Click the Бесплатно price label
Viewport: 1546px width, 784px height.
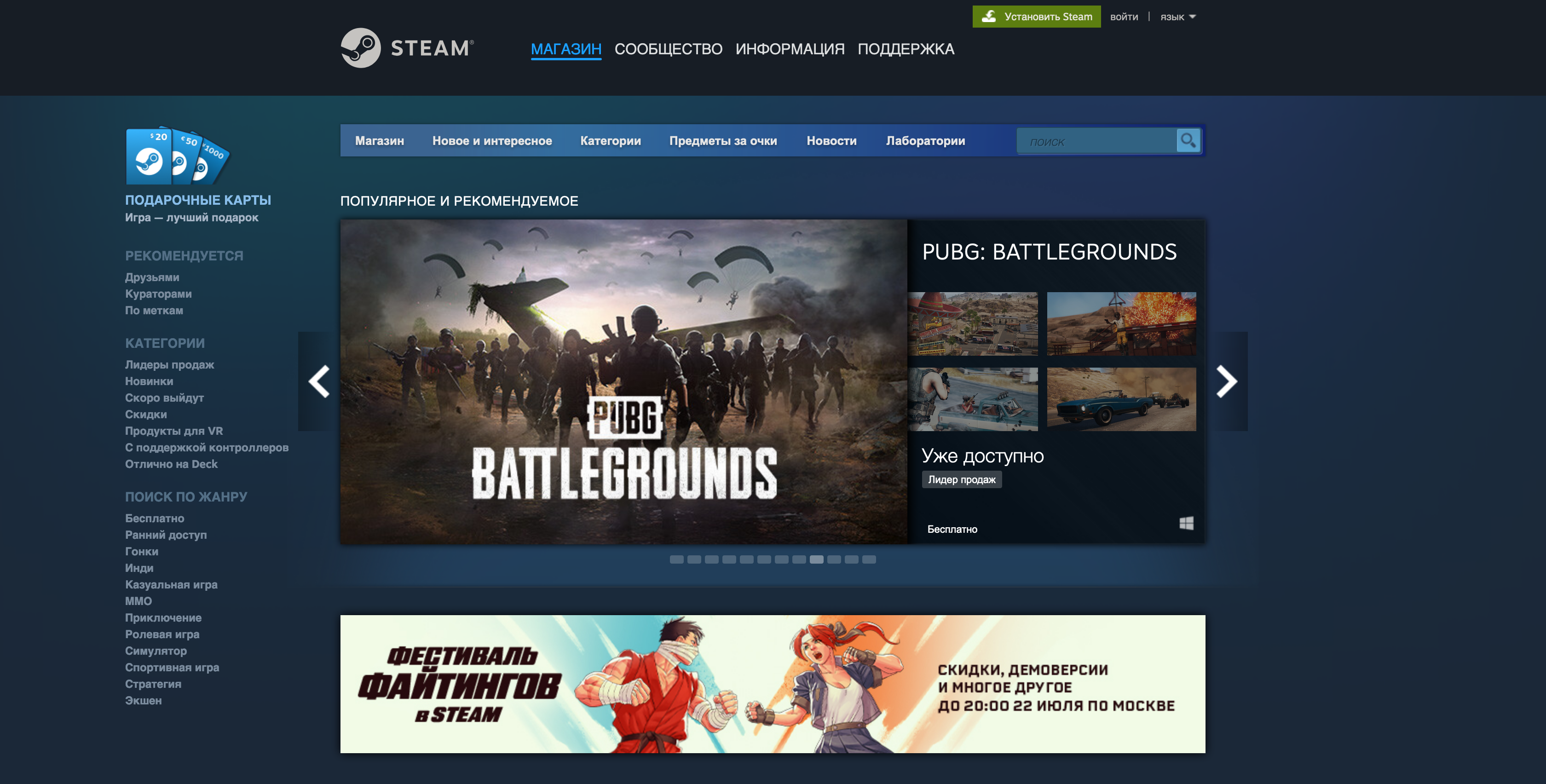[x=952, y=530]
